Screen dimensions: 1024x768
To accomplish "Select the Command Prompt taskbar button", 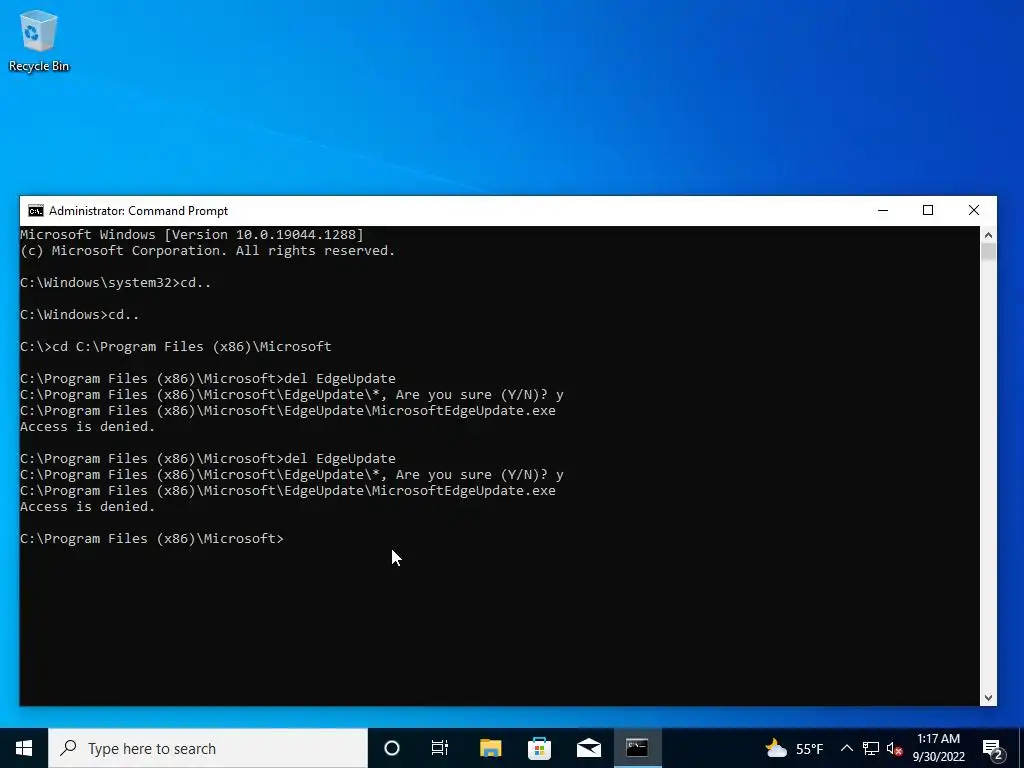I will 637,748.
